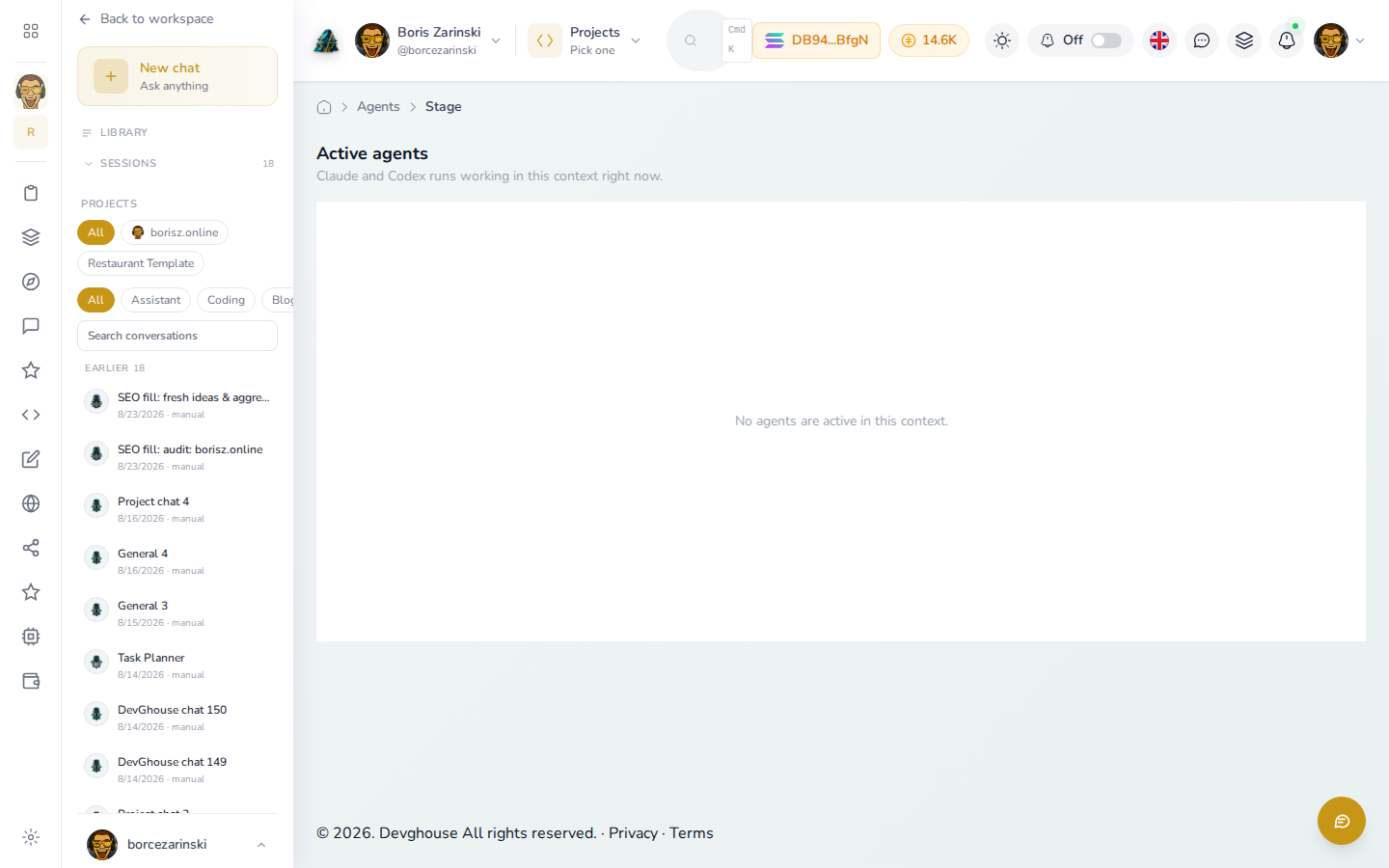The height and width of the screenshot is (868, 1389).
Task: Select the borisz.online project filter
Action: 175,232
